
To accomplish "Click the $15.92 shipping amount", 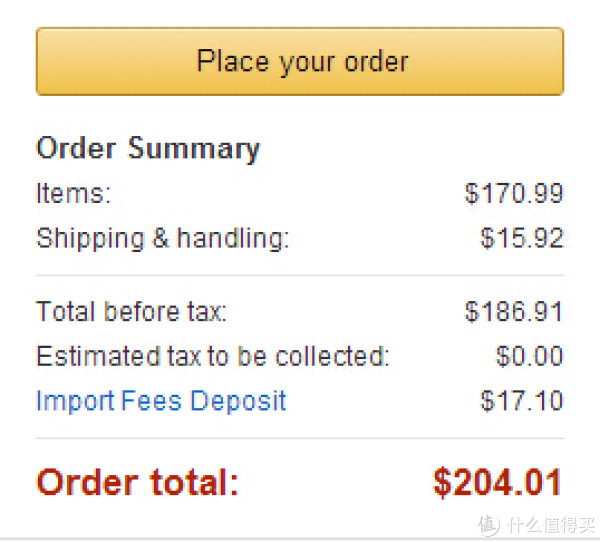I will pos(522,238).
